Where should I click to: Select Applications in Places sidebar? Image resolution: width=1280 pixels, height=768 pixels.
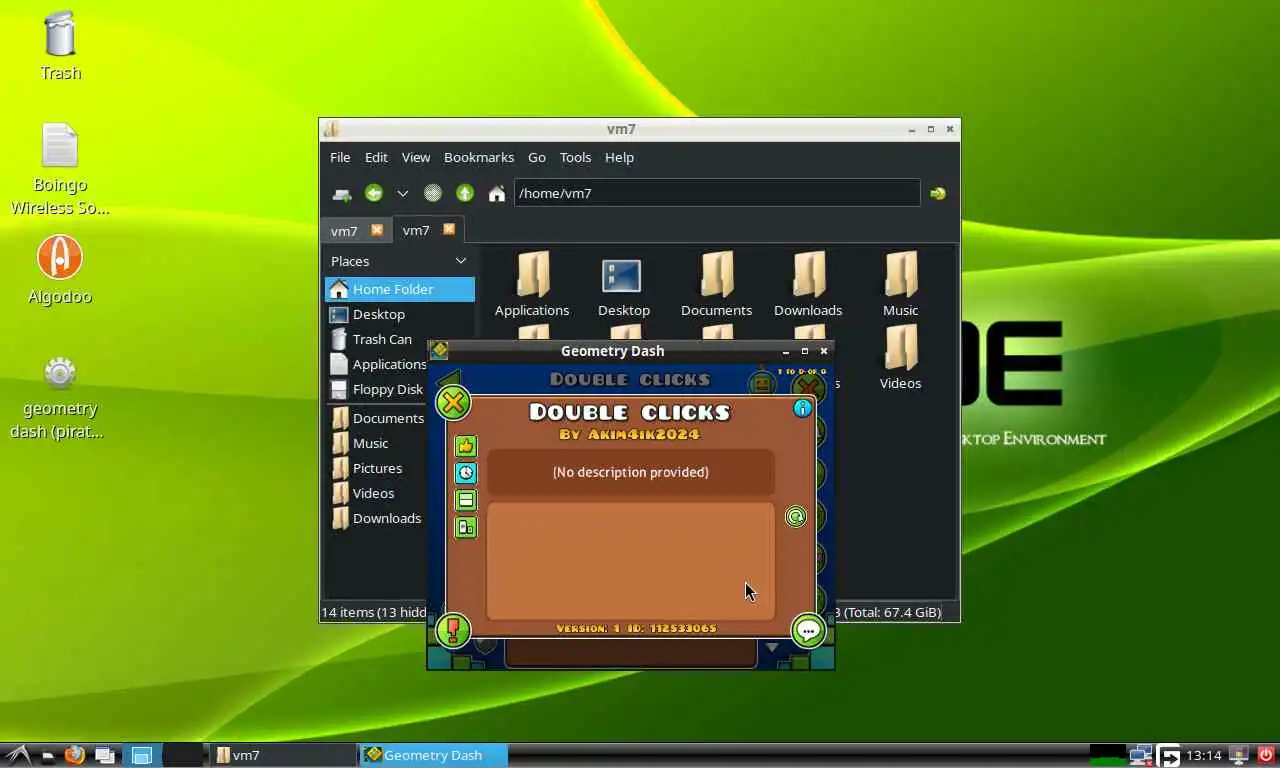tap(378, 364)
